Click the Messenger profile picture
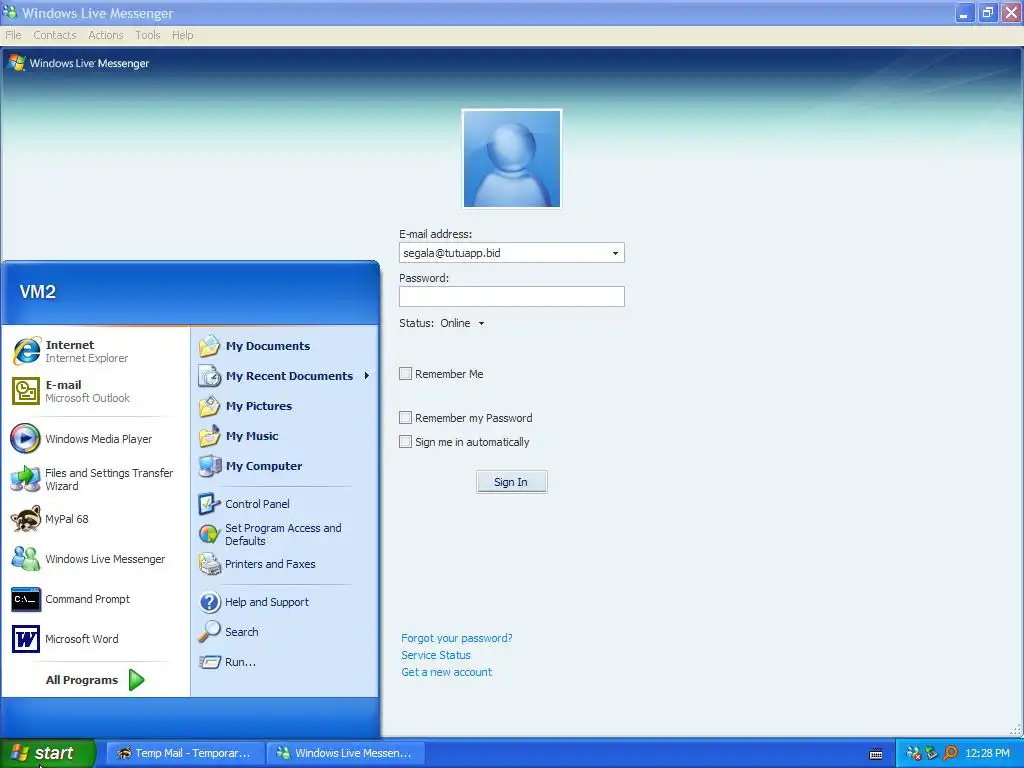Screen dimensions: 1024x768 click(511, 159)
